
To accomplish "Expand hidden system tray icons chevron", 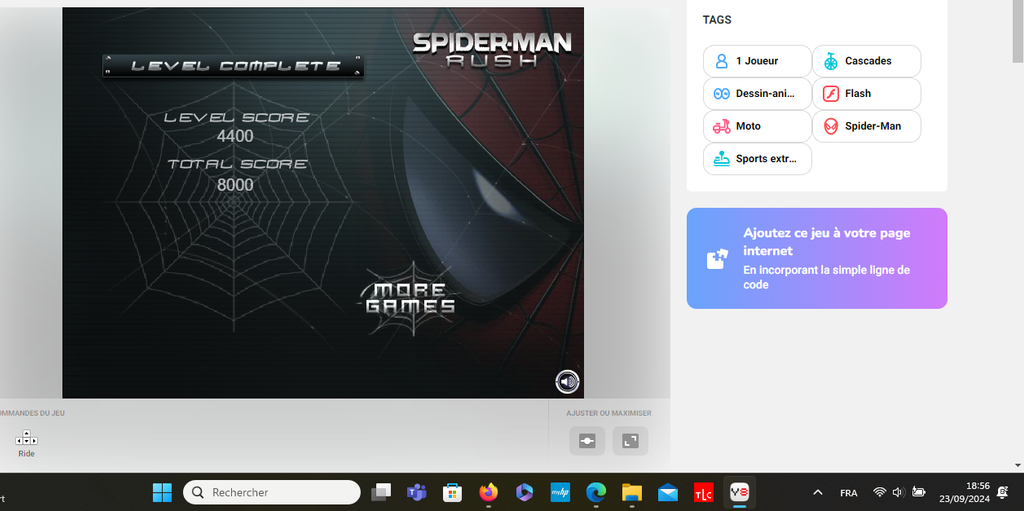I will pyautogui.click(x=817, y=492).
